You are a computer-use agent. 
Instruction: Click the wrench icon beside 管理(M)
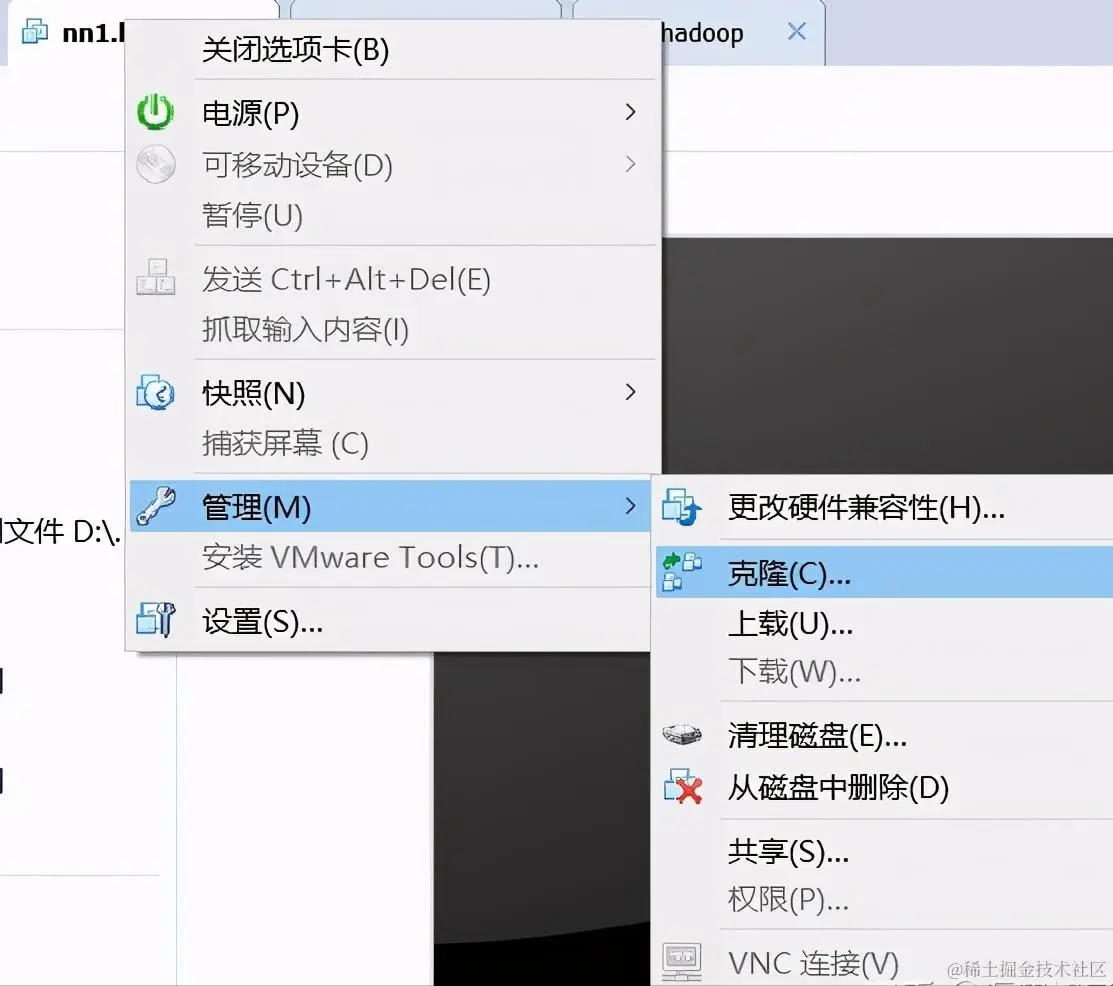pyautogui.click(x=155, y=505)
